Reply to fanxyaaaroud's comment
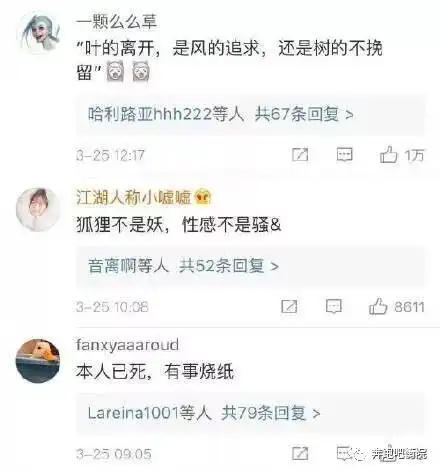The image size is (440, 473). (x=344, y=453)
